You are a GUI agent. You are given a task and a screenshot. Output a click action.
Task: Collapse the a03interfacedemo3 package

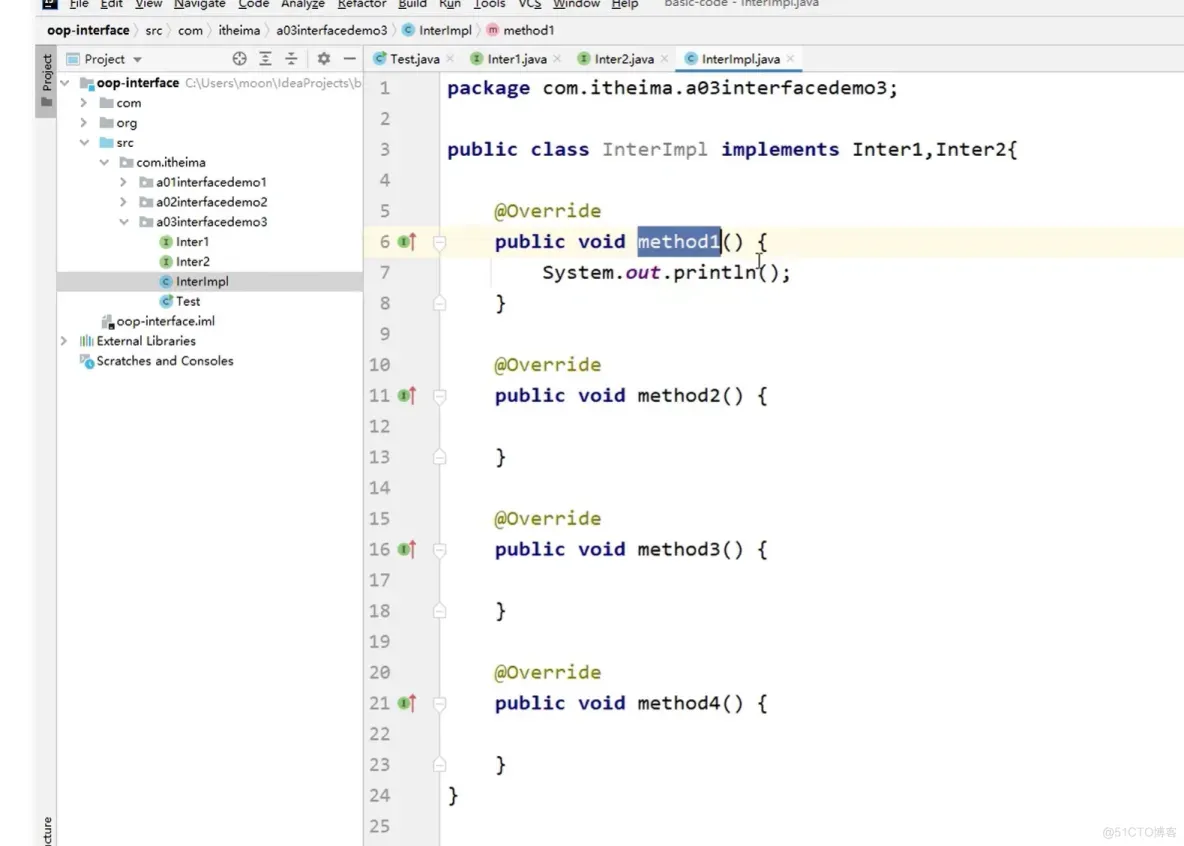pyautogui.click(x=123, y=222)
